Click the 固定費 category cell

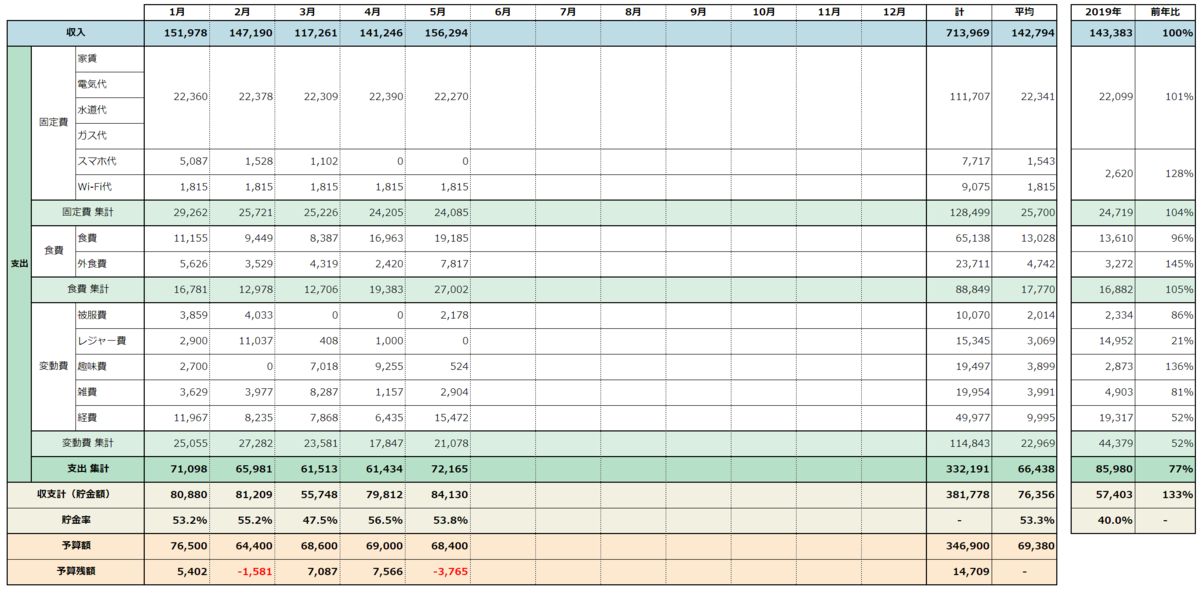click(x=53, y=122)
